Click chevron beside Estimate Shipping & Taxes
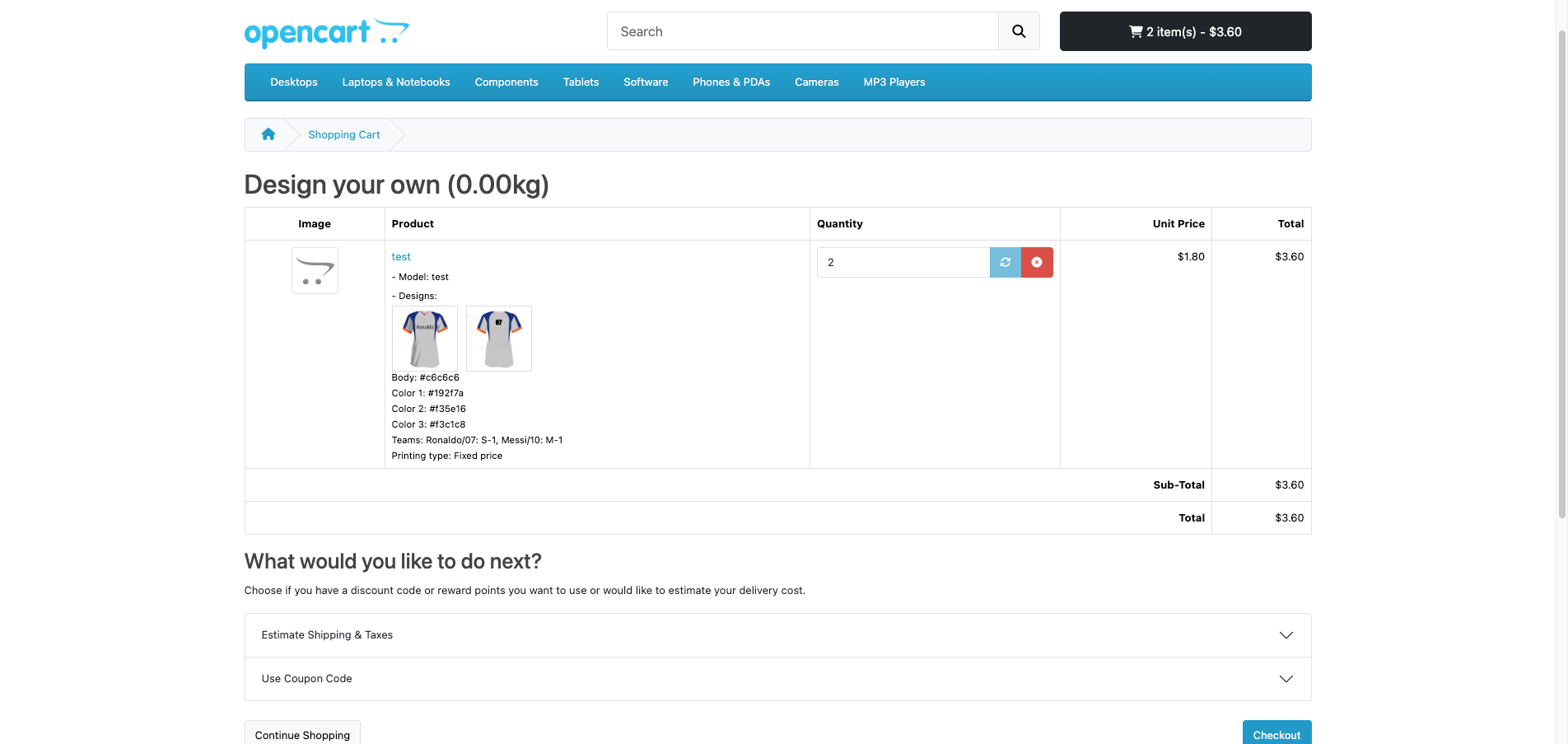Viewport: 1568px width, 744px height. pos(1286,635)
